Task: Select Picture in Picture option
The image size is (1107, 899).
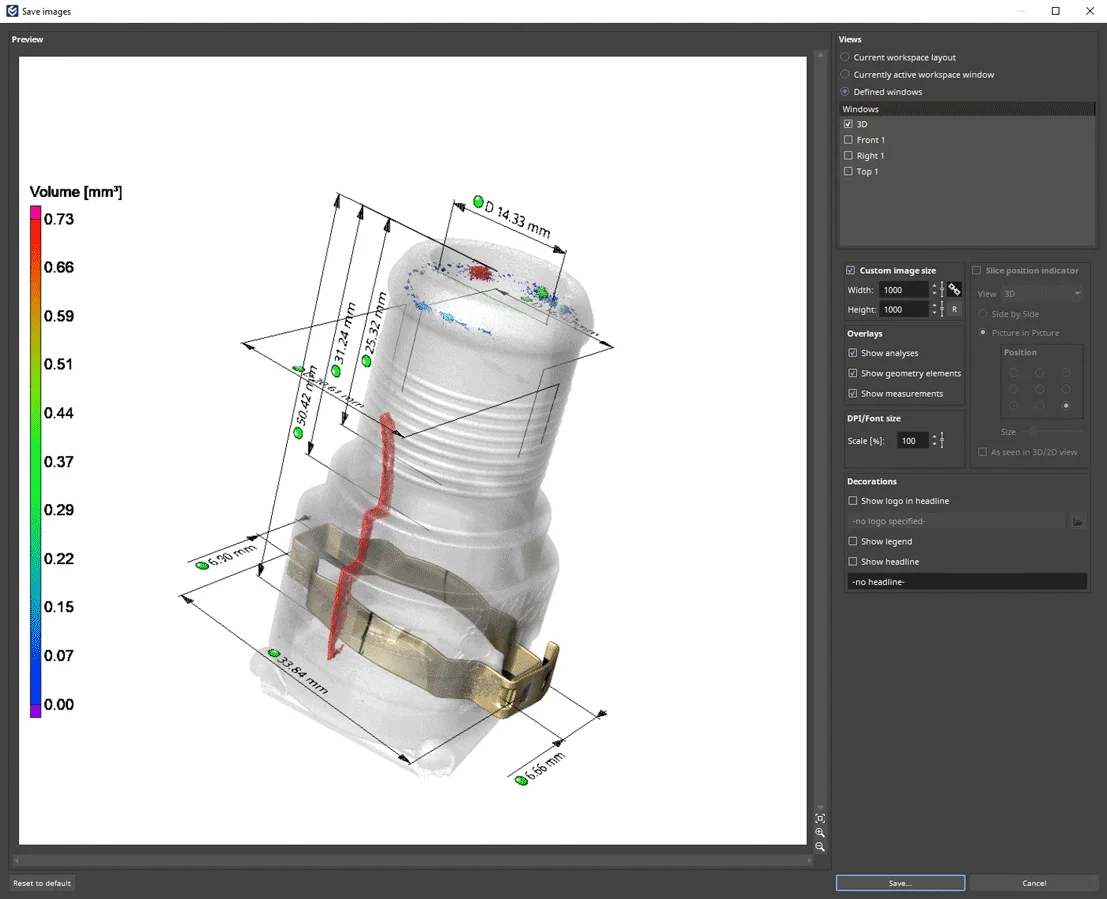Action: tap(983, 333)
